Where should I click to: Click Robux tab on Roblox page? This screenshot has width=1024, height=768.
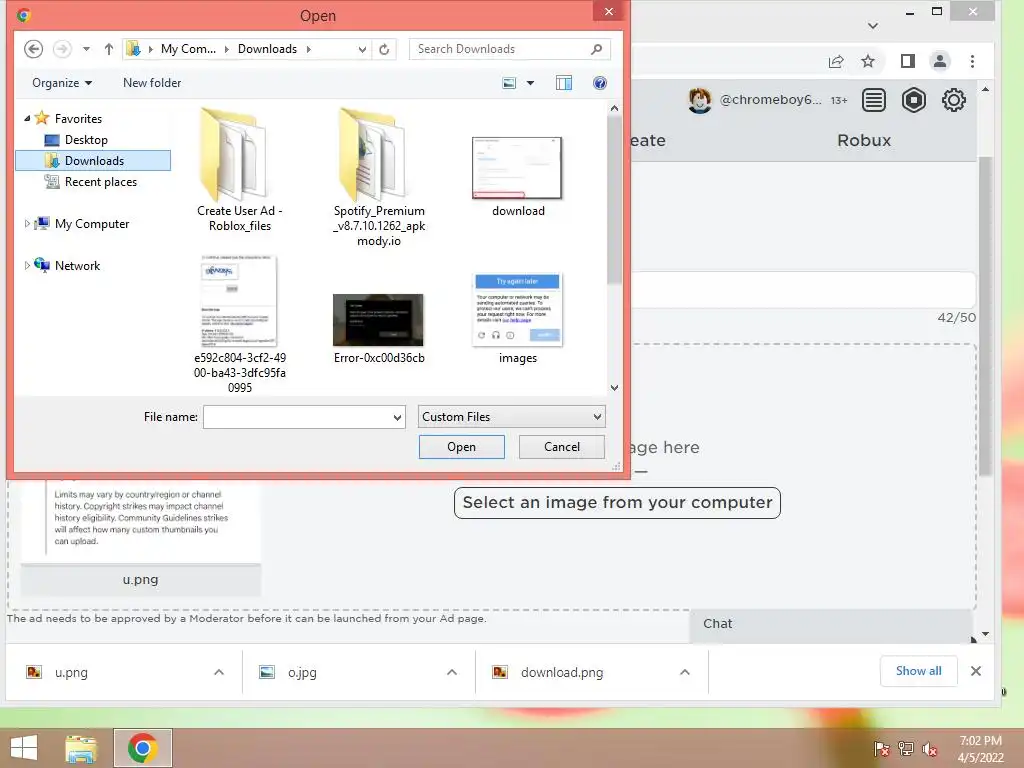pyautogui.click(x=864, y=140)
